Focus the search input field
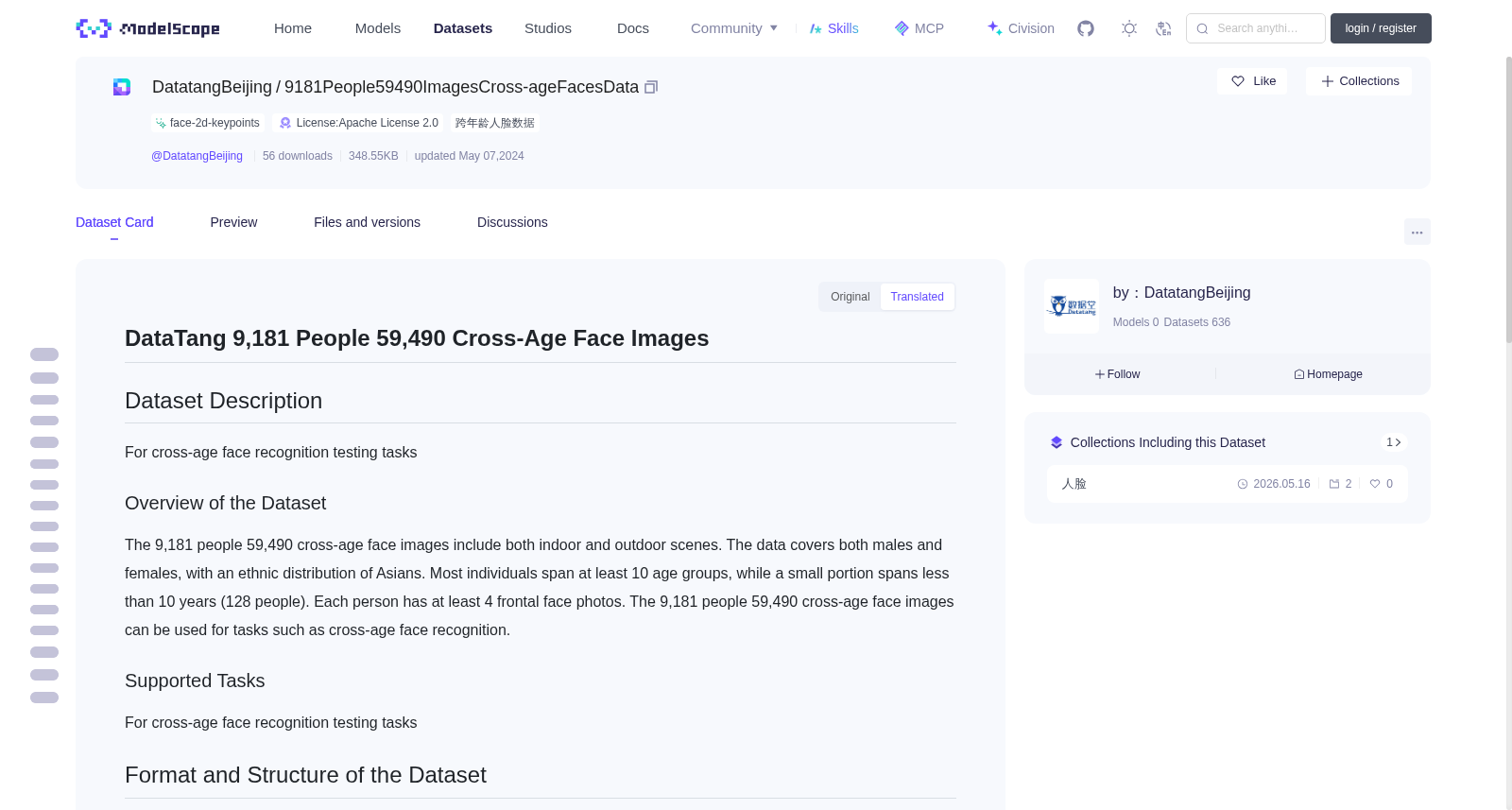Image resolution: width=1512 pixels, height=810 pixels. click(x=1256, y=28)
